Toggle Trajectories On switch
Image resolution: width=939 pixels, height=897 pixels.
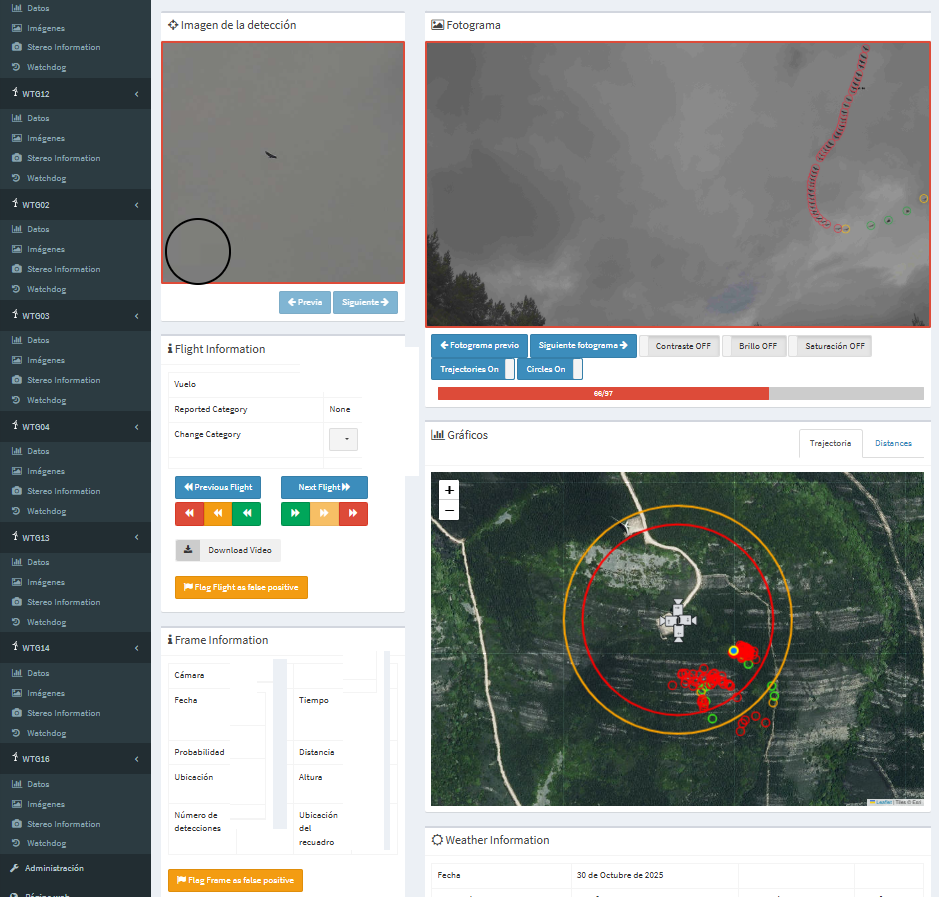tap(473, 369)
